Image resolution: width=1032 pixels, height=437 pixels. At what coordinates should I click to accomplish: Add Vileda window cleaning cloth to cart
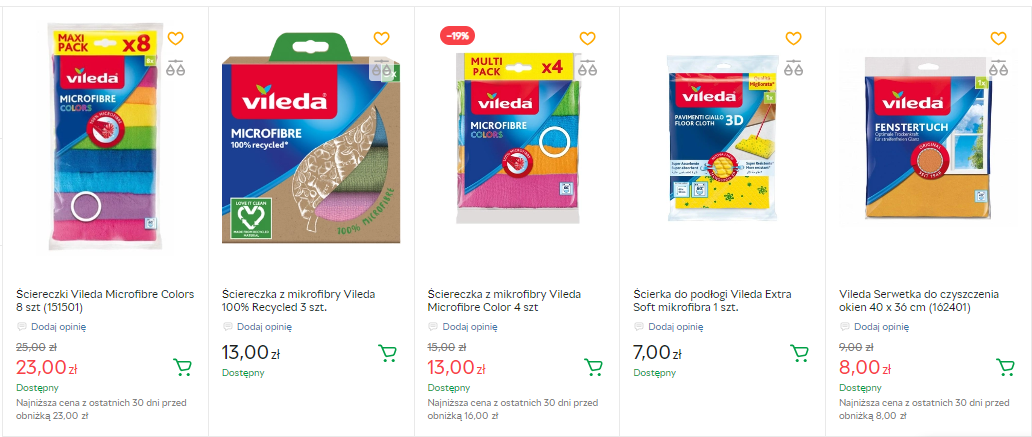pos(1005,367)
